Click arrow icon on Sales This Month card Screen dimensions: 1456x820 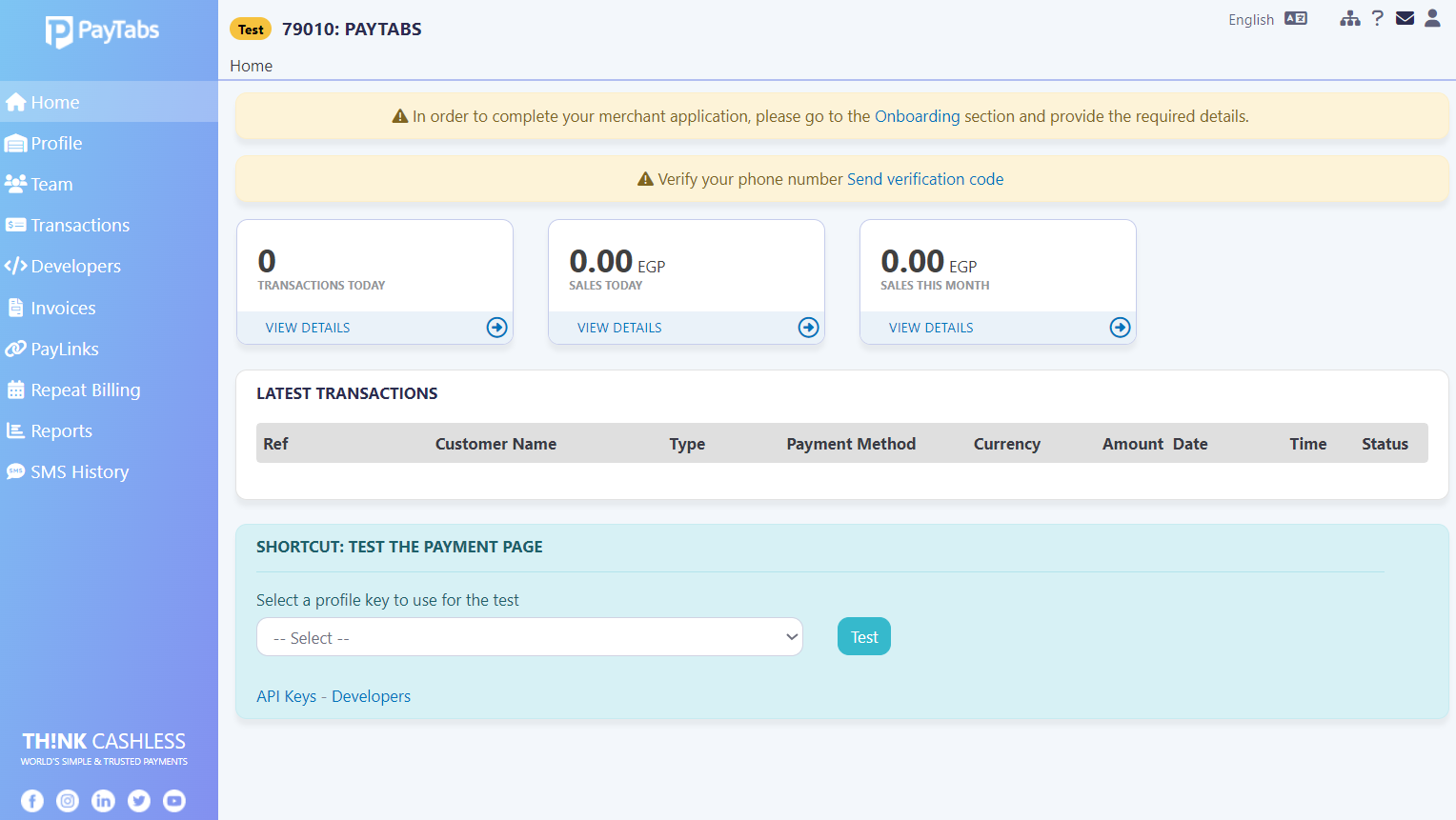pos(1120,328)
